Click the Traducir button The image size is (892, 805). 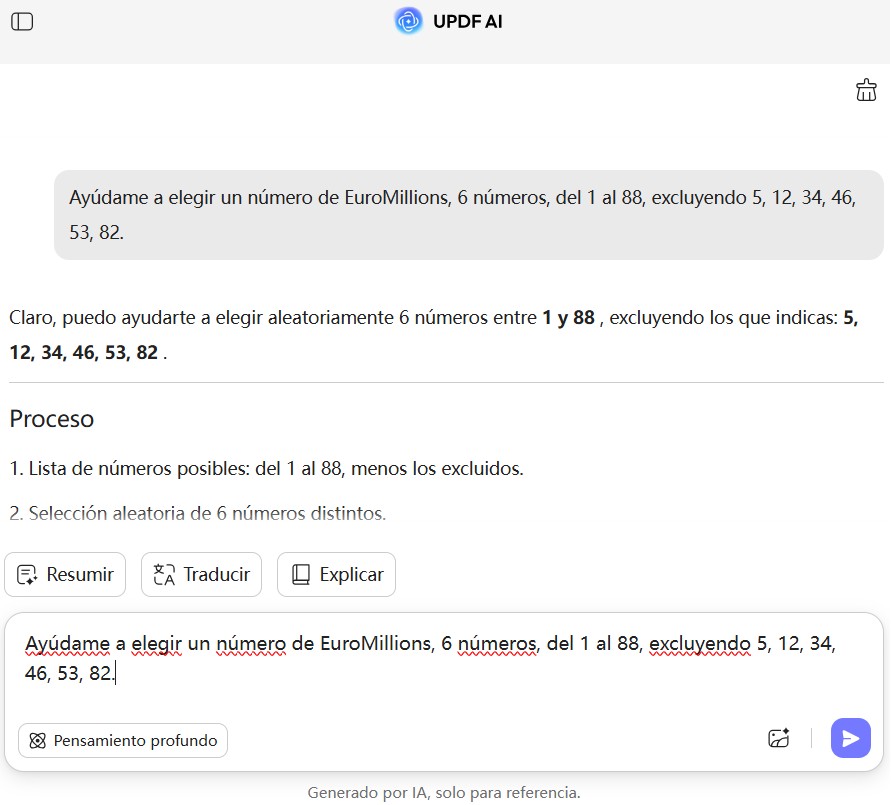(201, 574)
